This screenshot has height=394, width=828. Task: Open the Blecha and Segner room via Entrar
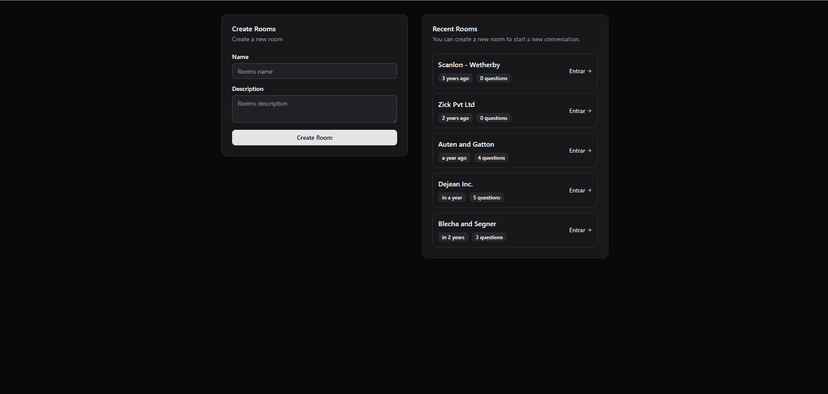pyautogui.click(x=580, y=230)
